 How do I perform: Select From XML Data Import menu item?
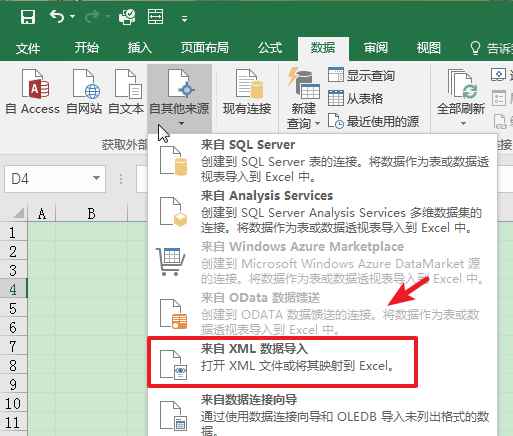(282, 362)
